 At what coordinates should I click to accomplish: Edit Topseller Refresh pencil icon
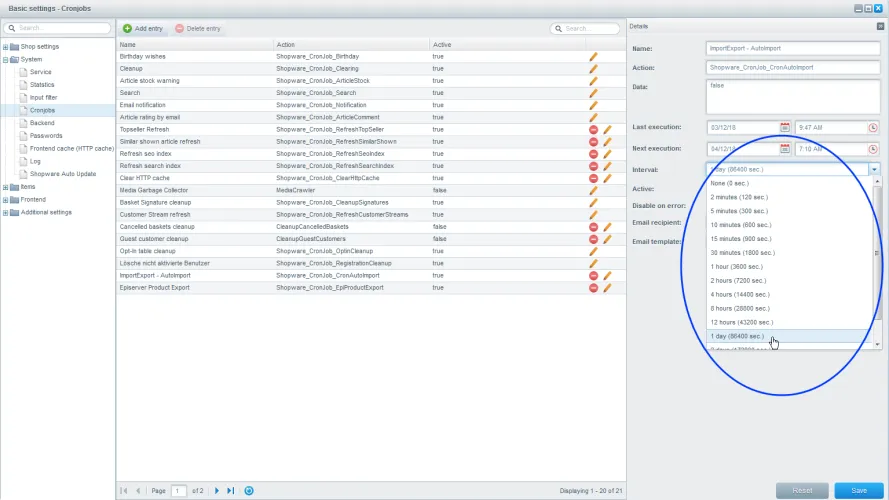pyautogui.click(x=607, y=130)
